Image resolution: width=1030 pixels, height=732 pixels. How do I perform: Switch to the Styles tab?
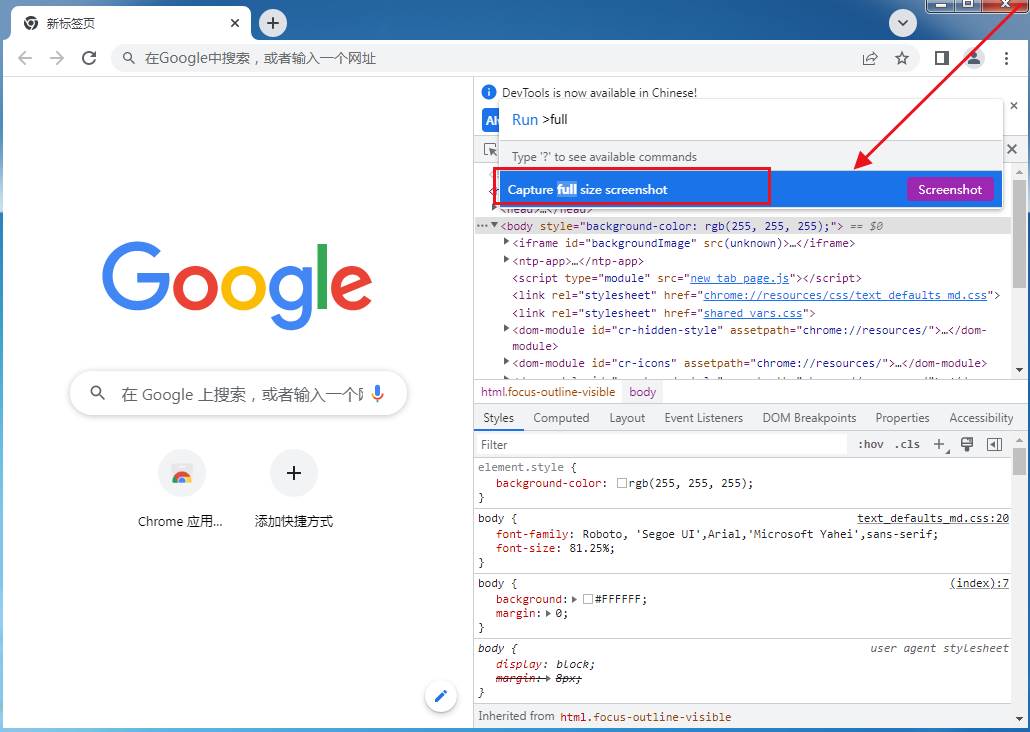coord(499,418)
